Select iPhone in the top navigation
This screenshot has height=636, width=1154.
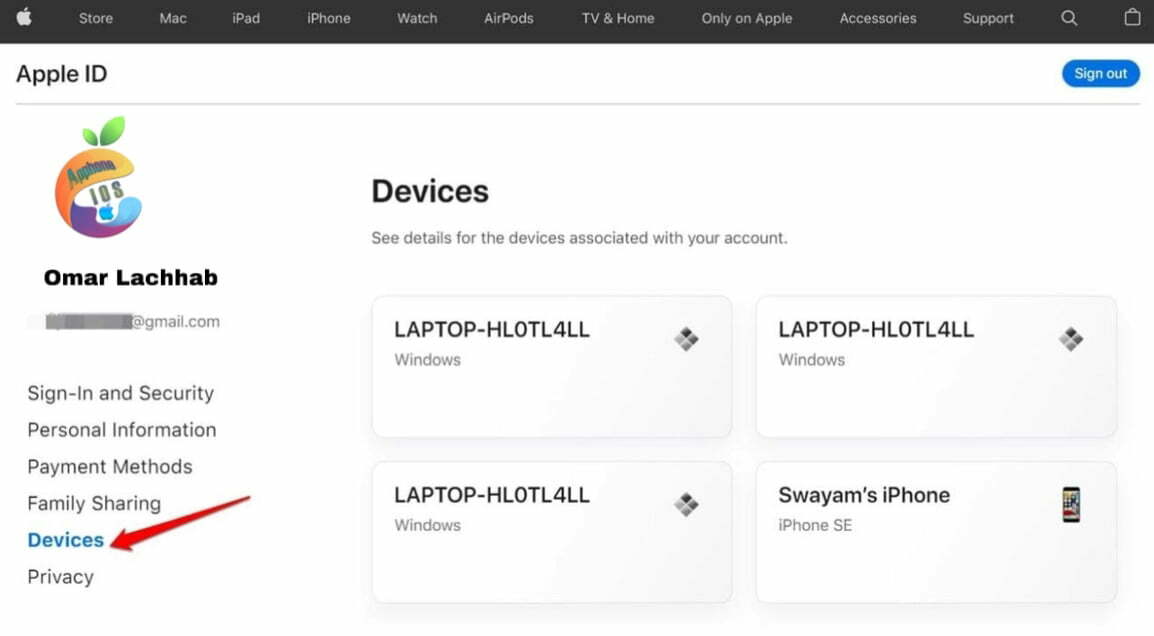pos(328,18)
